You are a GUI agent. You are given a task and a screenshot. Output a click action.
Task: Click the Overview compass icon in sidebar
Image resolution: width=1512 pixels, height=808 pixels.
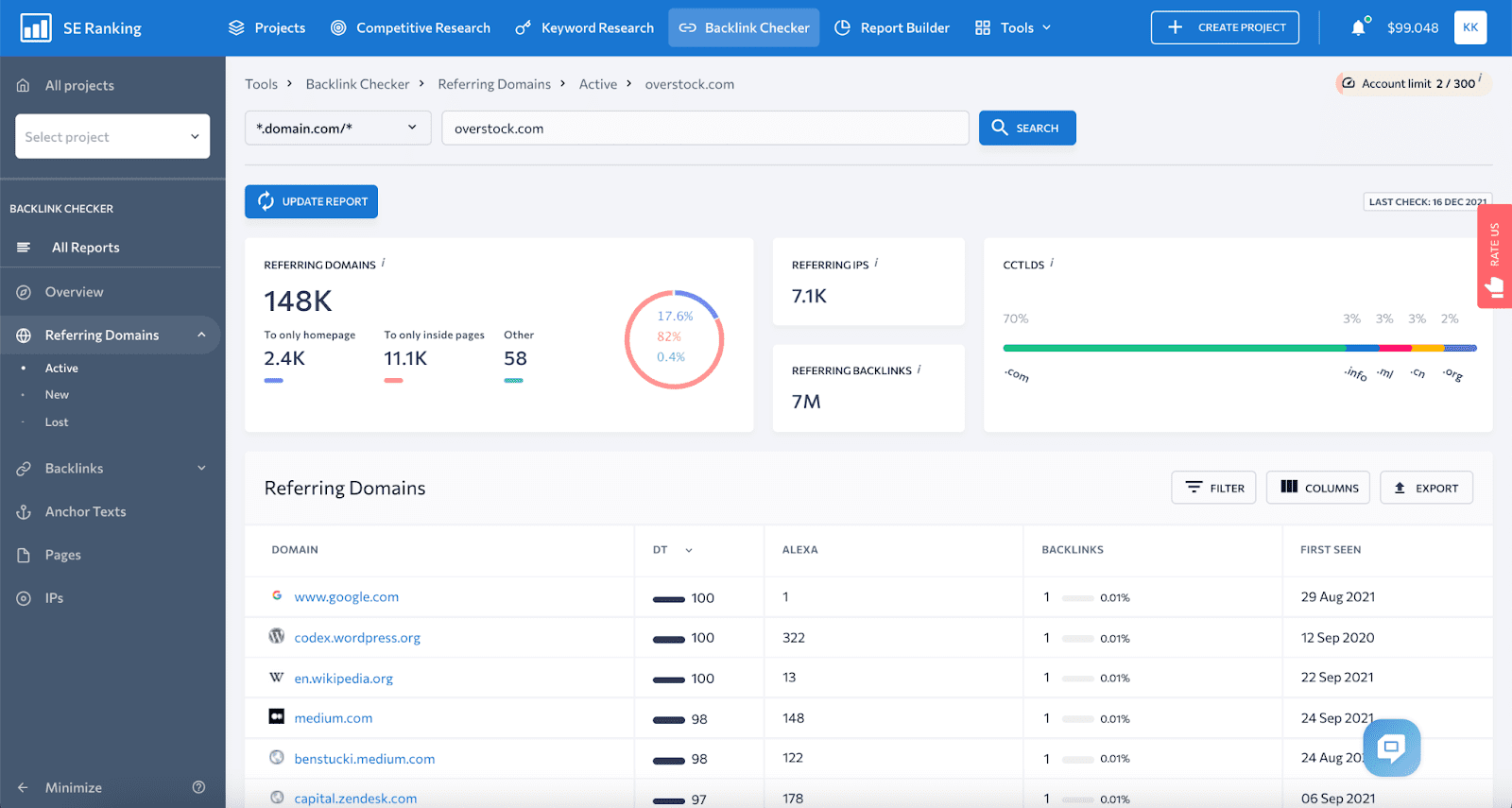click(24, 292)
